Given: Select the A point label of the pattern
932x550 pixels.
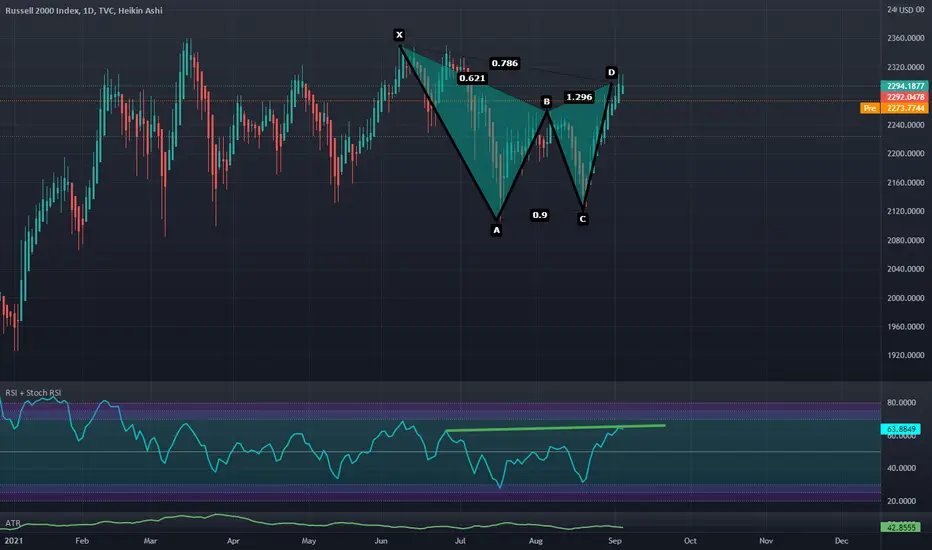Looking at the screenshot, I should [x=496, y=230].
